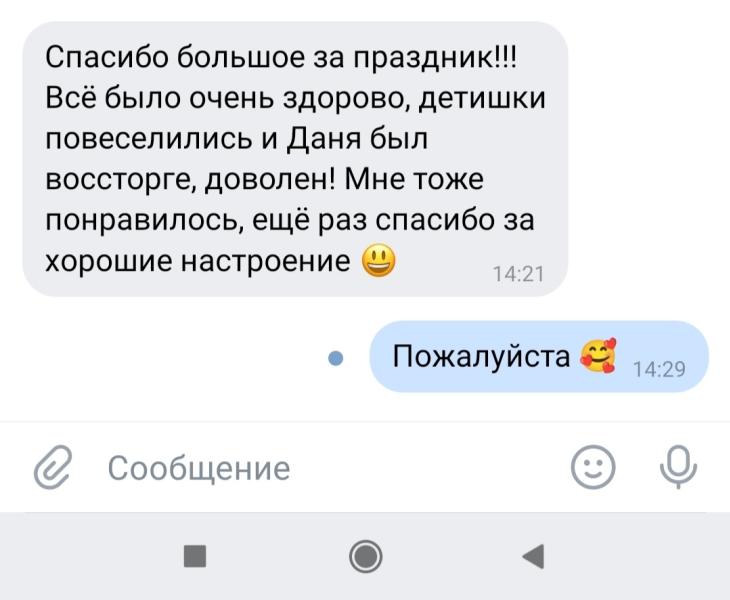
Task: Tap the Android recent apps square
Action: point(195,556)
